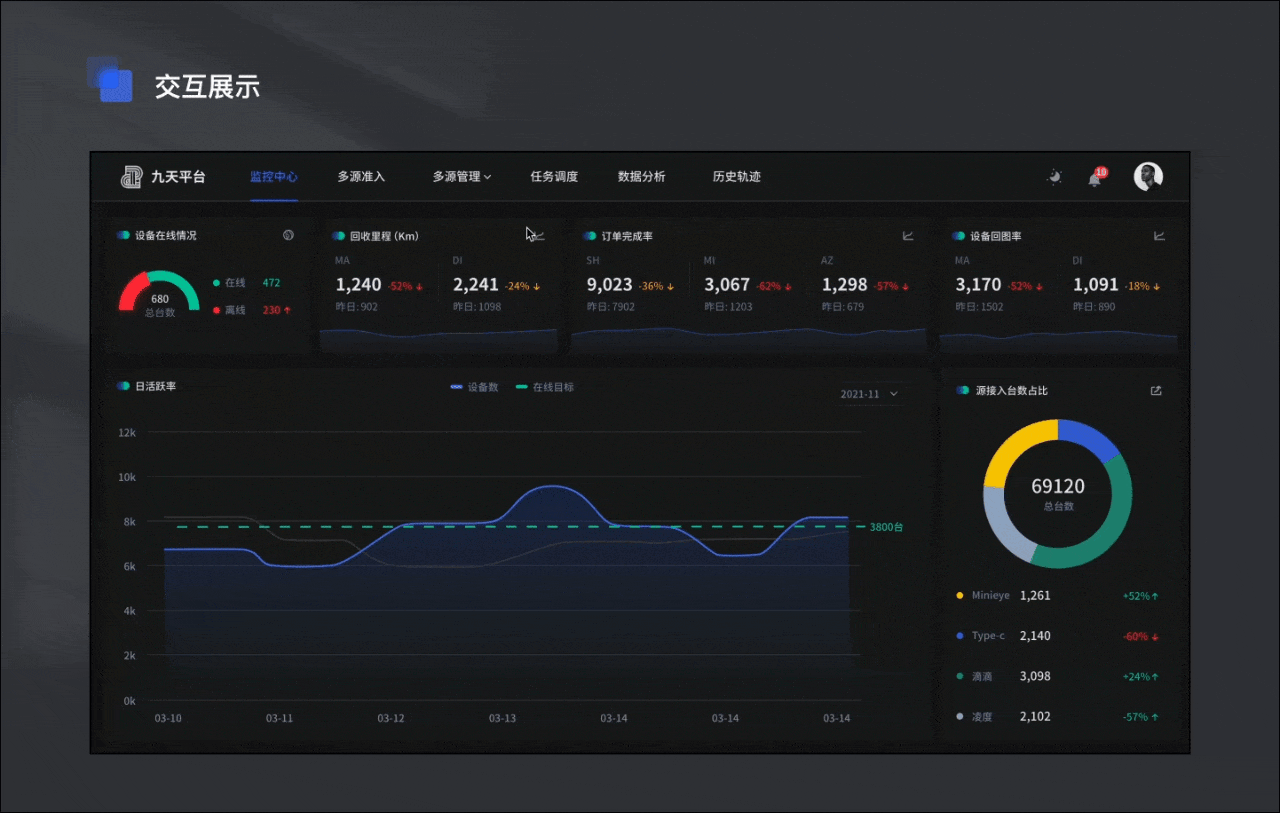Image resolution: width=1280 pixels, height=813 pixels.
Task: Toggle the Minieye legend entry
Action: [x=982, y=596]
